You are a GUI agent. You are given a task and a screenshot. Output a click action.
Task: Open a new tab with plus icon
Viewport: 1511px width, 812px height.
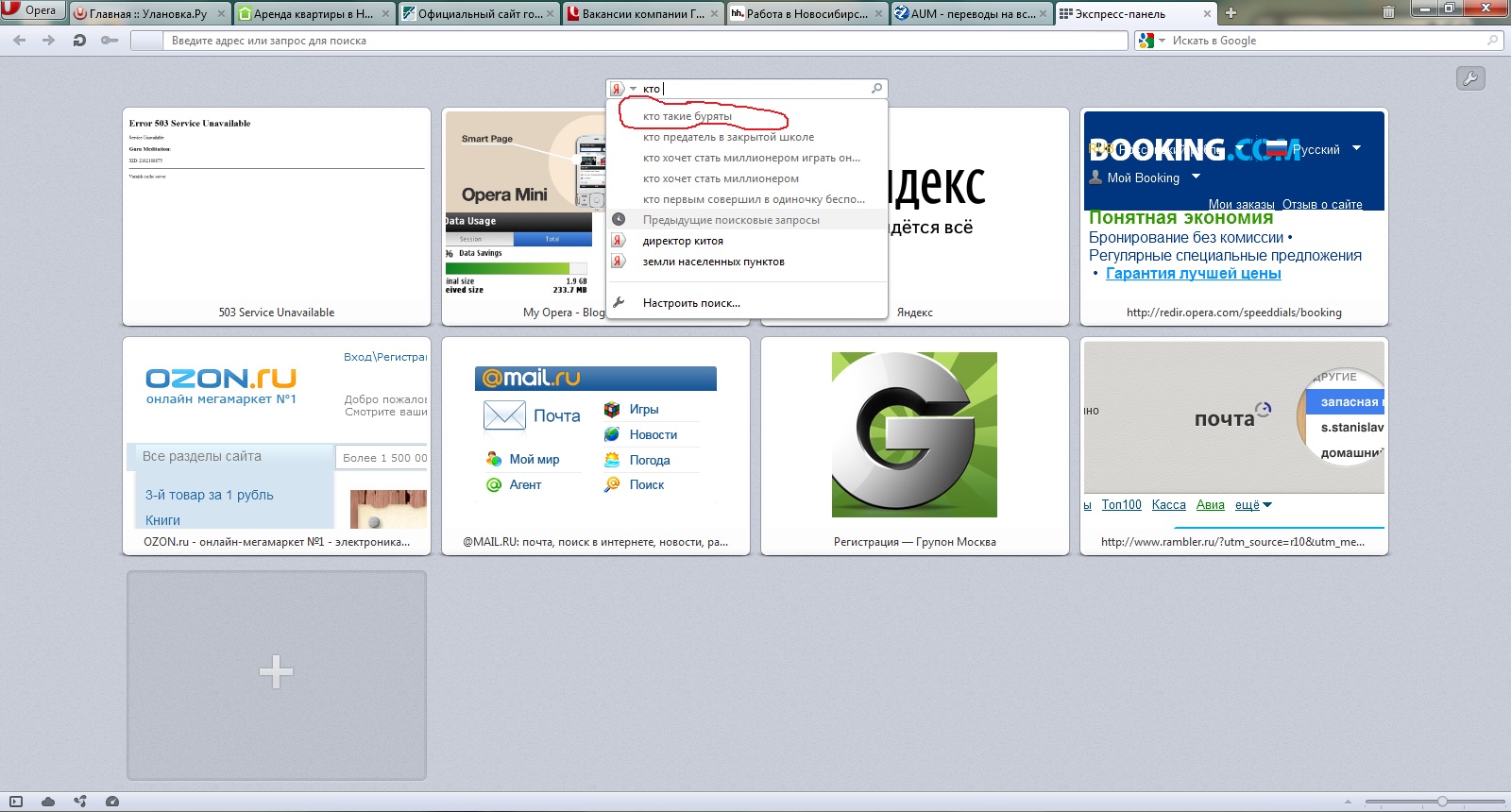click(1231, 13)
